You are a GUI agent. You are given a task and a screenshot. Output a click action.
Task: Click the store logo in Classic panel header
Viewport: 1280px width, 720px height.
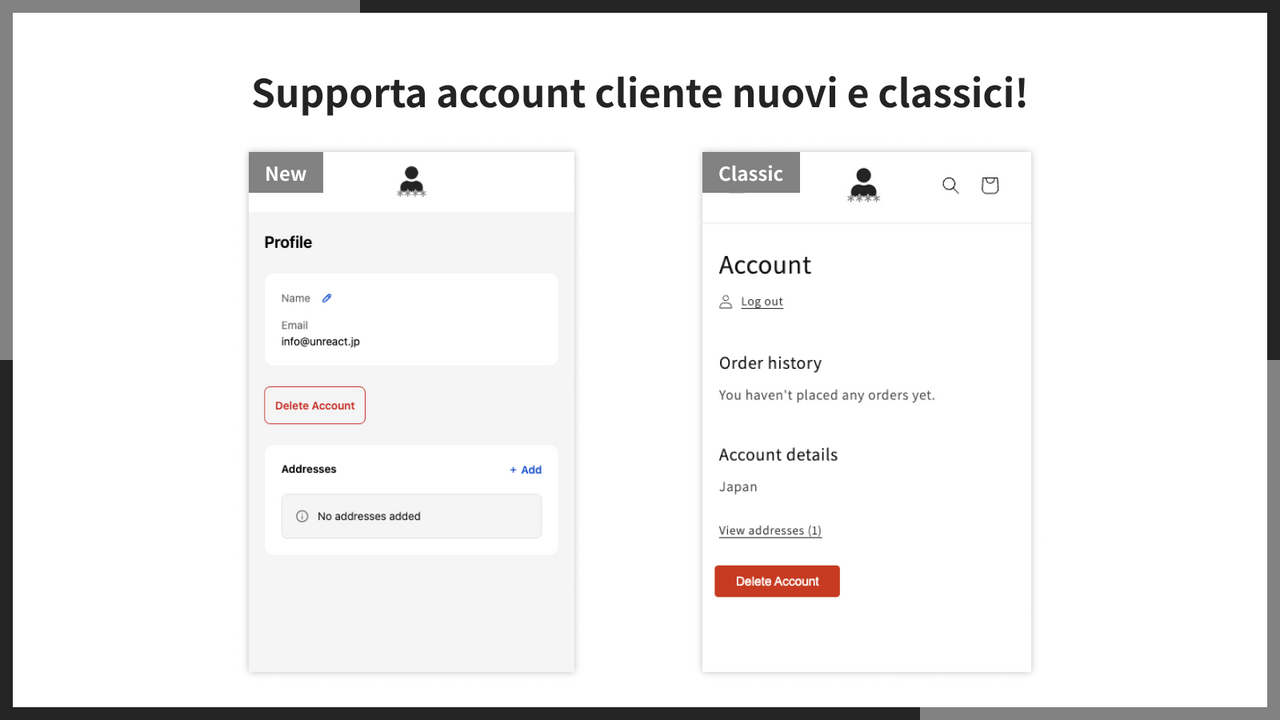pyautogui.click(x=864, y=185)
